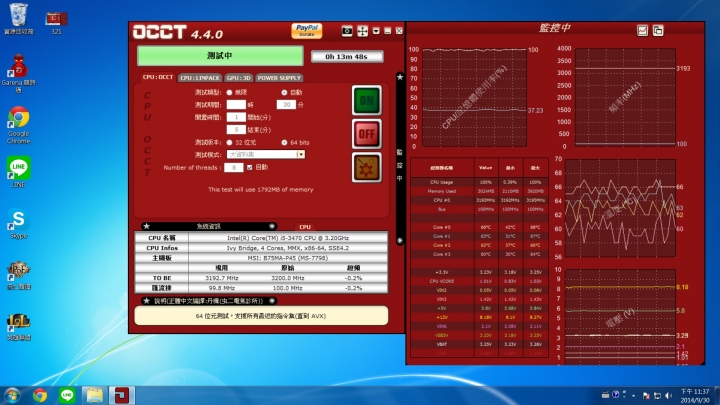720x405 pixels.
Task: Open the Recycle Bin desktop icon
Action: [x=18, y=18]
